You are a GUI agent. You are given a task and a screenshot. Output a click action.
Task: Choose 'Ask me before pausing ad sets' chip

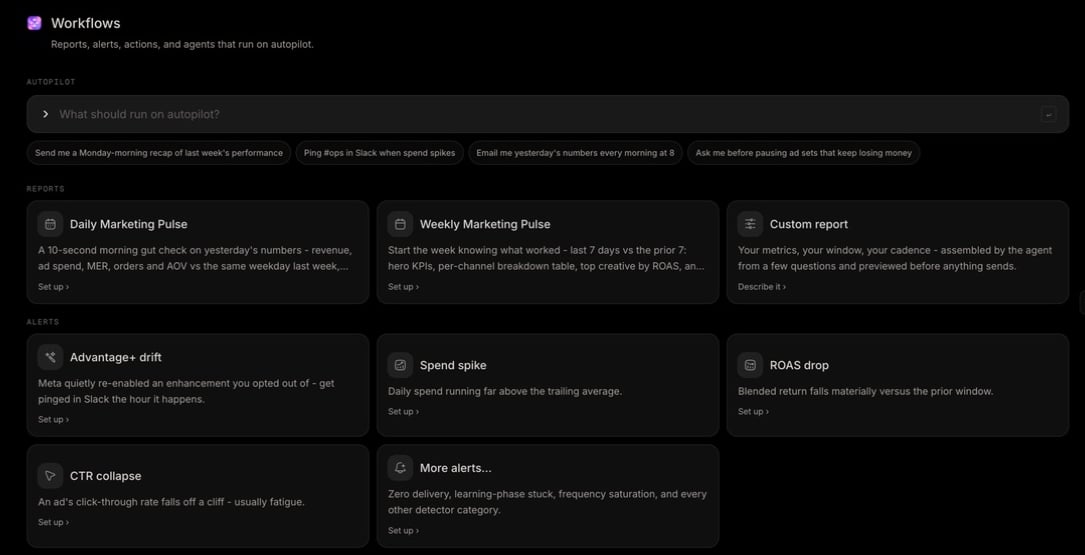pyautogui.click(x=803, y=153)
